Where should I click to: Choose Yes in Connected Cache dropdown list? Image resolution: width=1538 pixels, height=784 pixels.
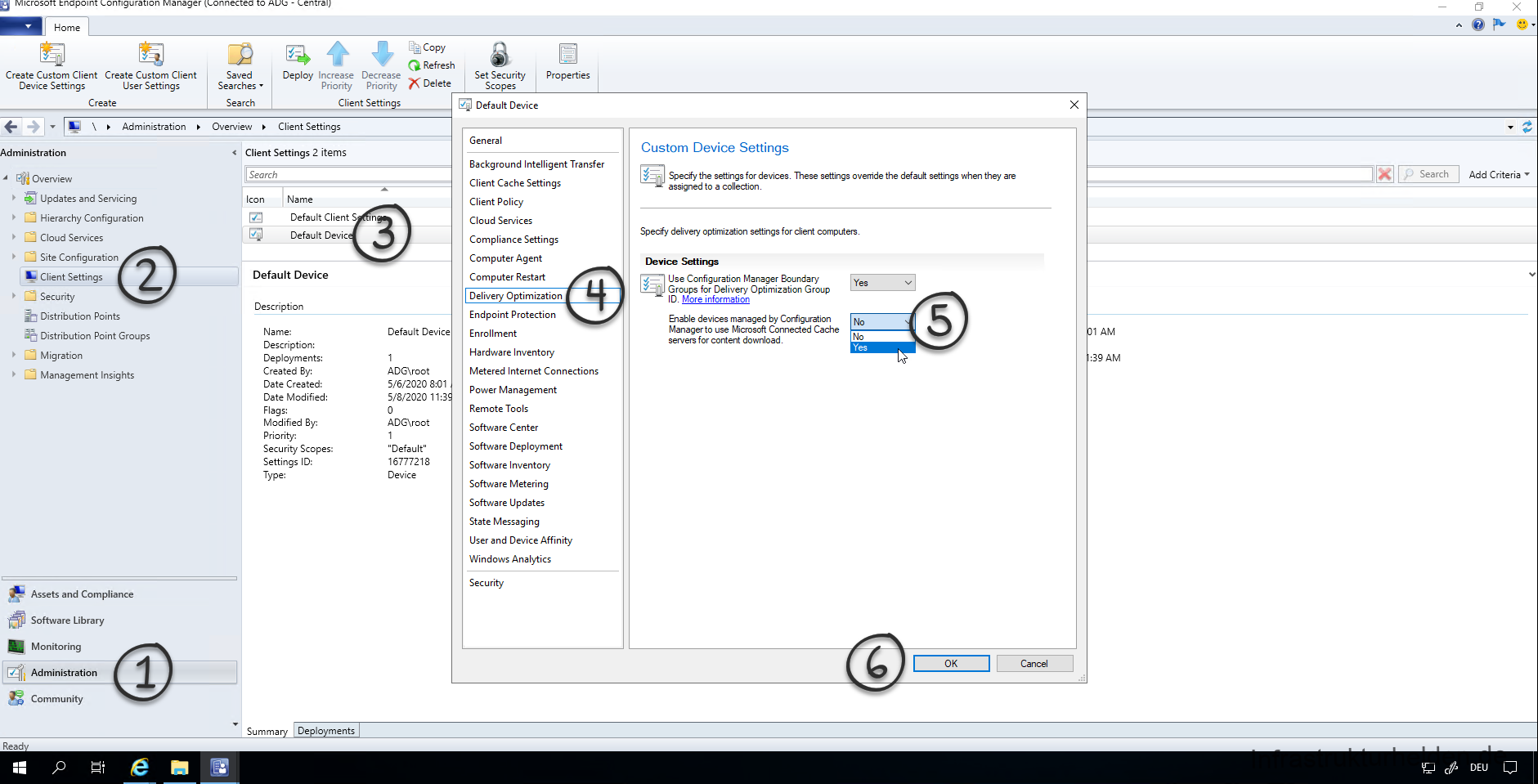pos(882,347)
